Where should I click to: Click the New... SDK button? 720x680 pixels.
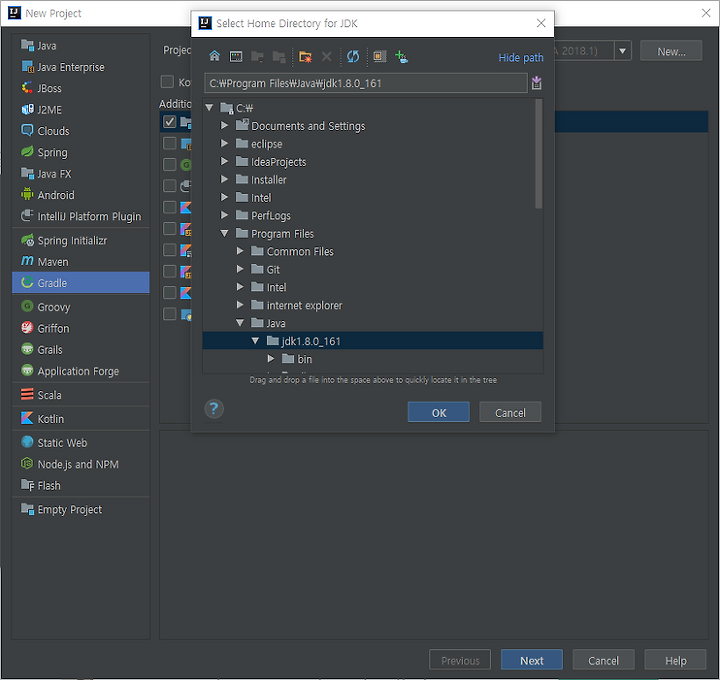tap(671, 51)
